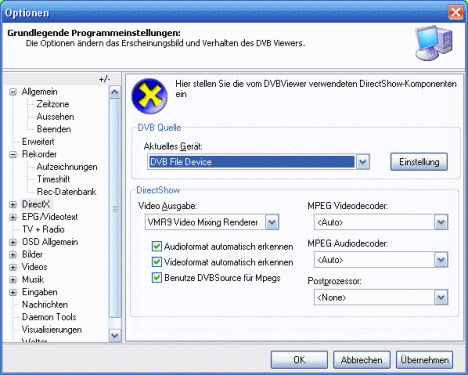Select Erweitert in the tree

click(38, 142)
